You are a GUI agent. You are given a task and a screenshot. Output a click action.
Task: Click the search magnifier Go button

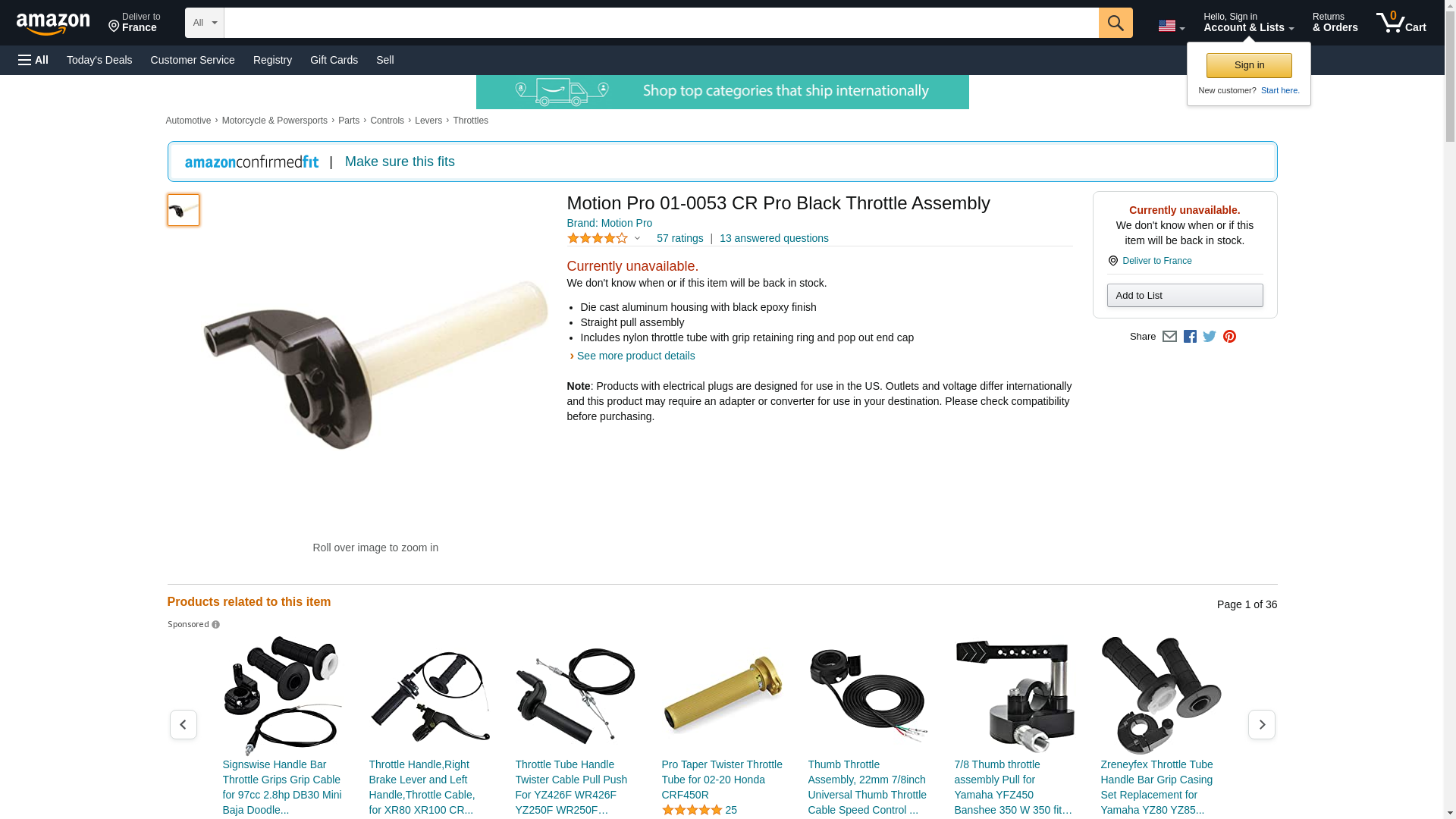click(1115, 23)
